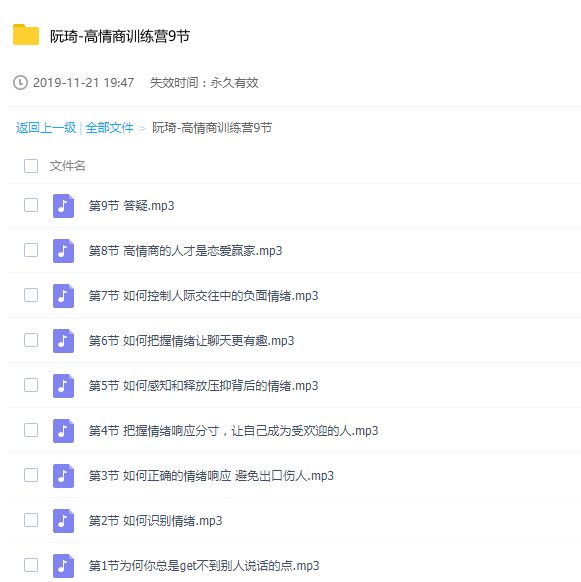
Task: Open file 第8节 高情商的人才是恋爱赢家.mp3
Action: pos(185,251)
